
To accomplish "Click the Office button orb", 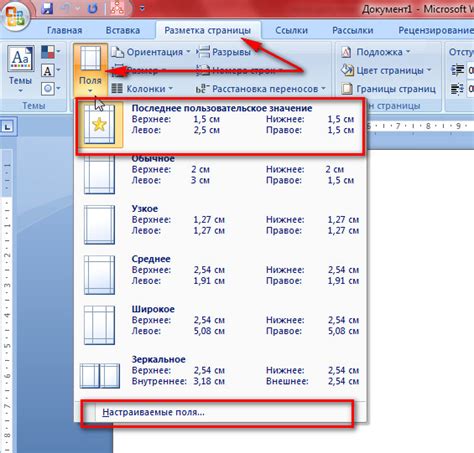I will tap(15, 15).
